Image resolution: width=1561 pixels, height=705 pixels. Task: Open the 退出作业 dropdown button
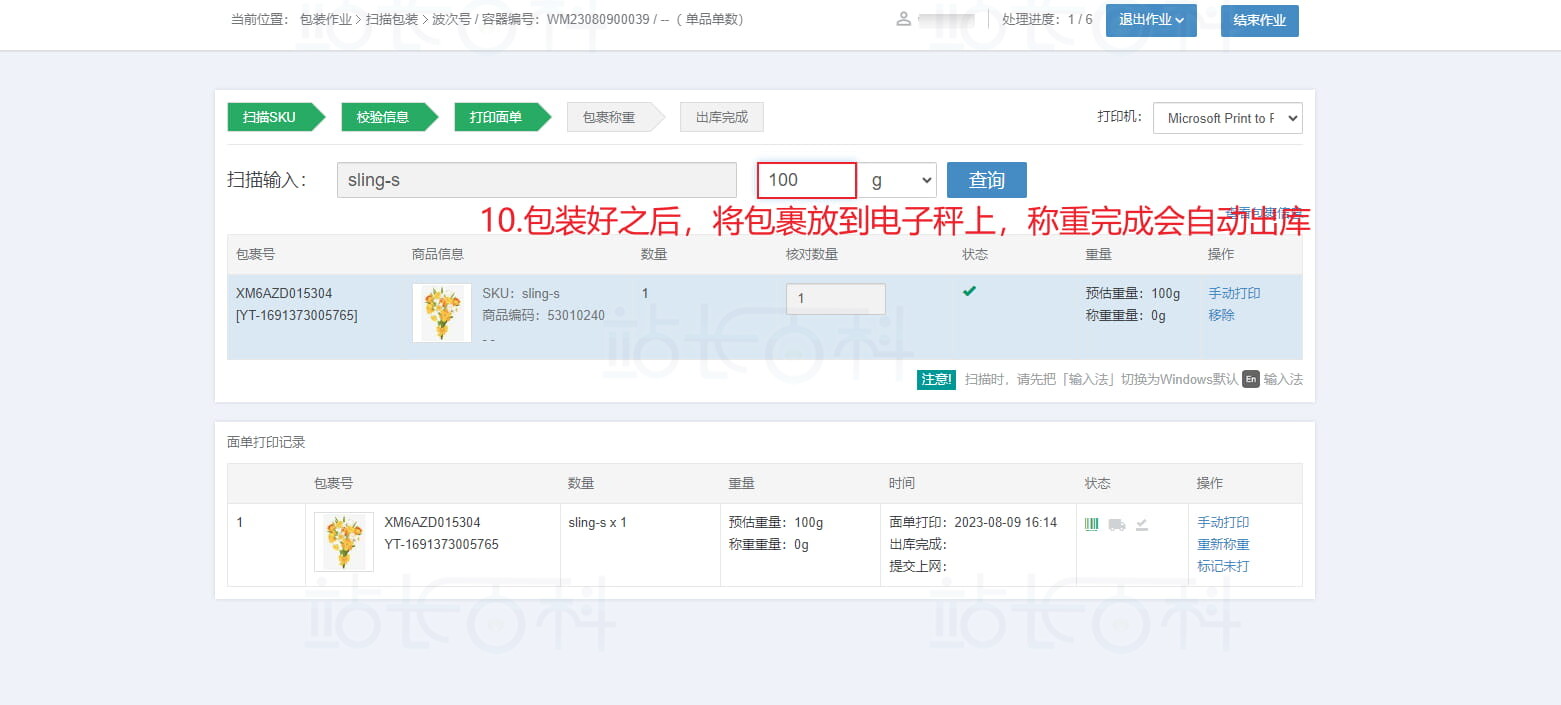pyautogui.click(x=1151, y=20)
